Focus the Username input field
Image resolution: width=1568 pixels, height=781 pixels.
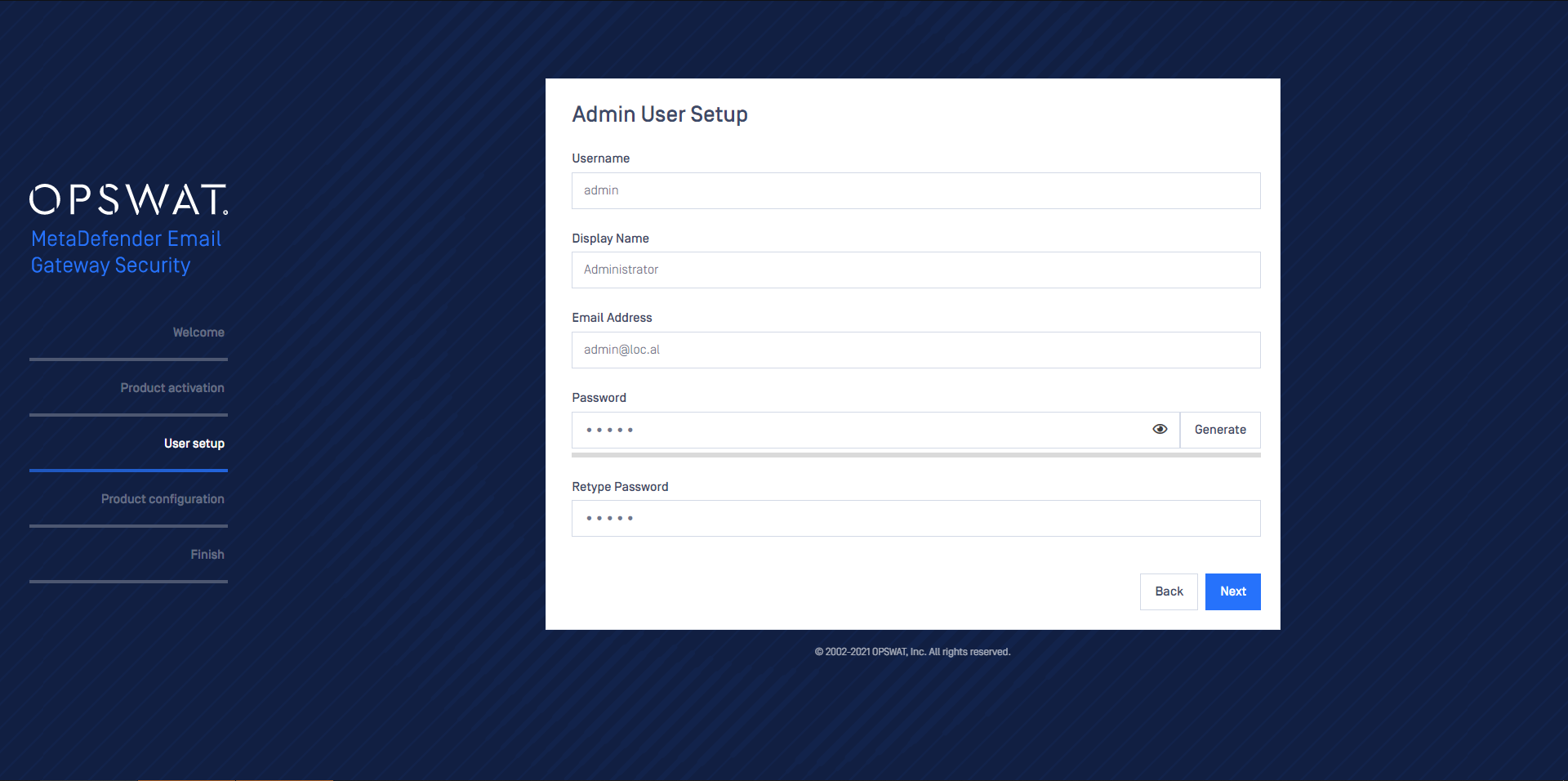[916, 190]
